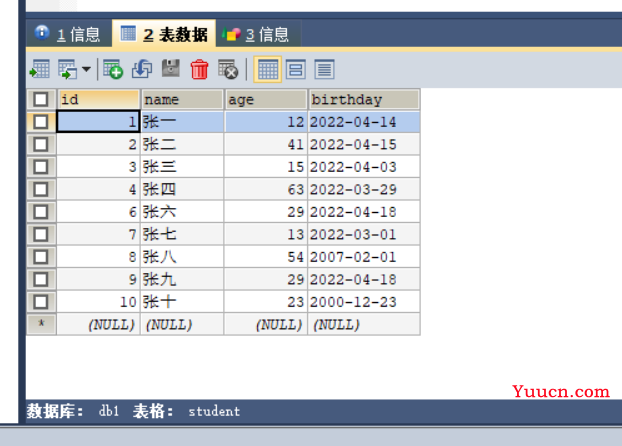Check the row checkbox for 张三
Viewport: 622px width, 446px height.
(41, 167)
